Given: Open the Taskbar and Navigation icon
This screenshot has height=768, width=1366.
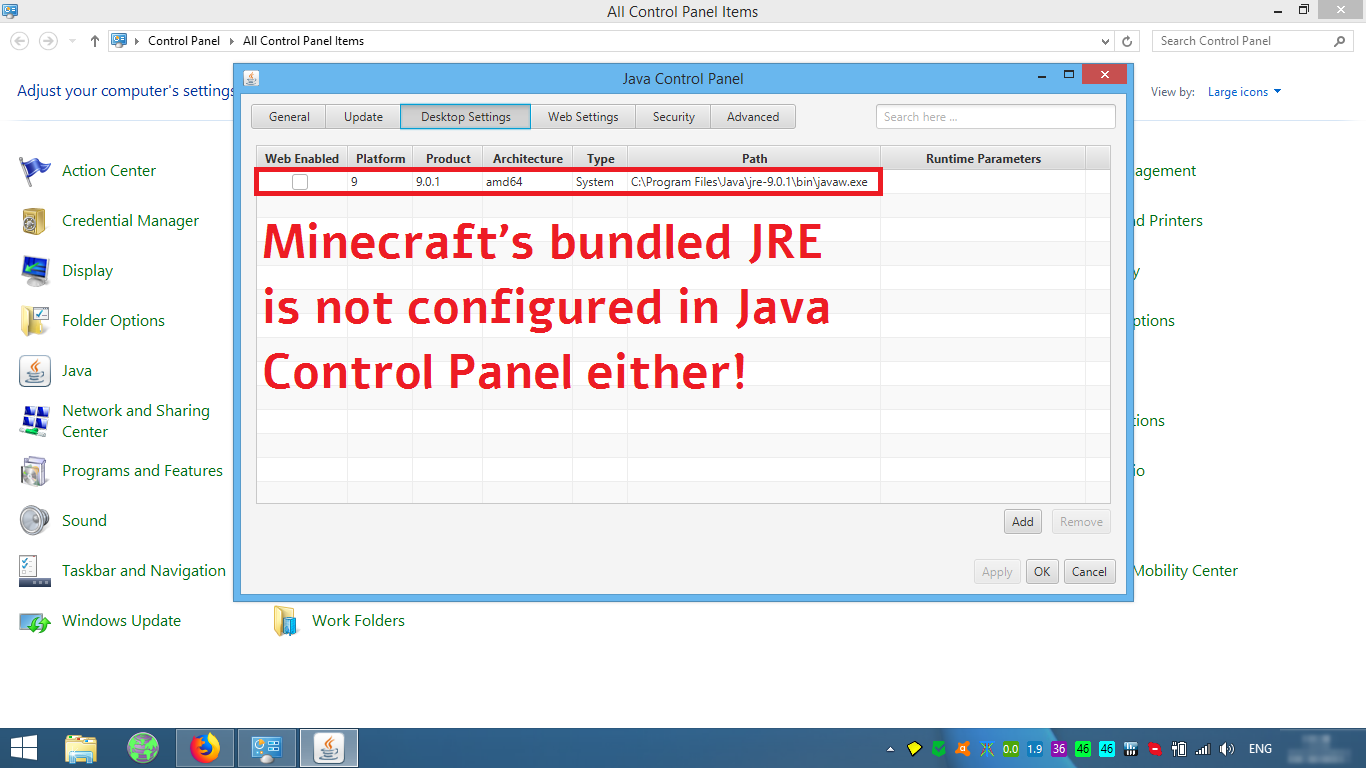Looking at the screenshot, I should 35,571.
